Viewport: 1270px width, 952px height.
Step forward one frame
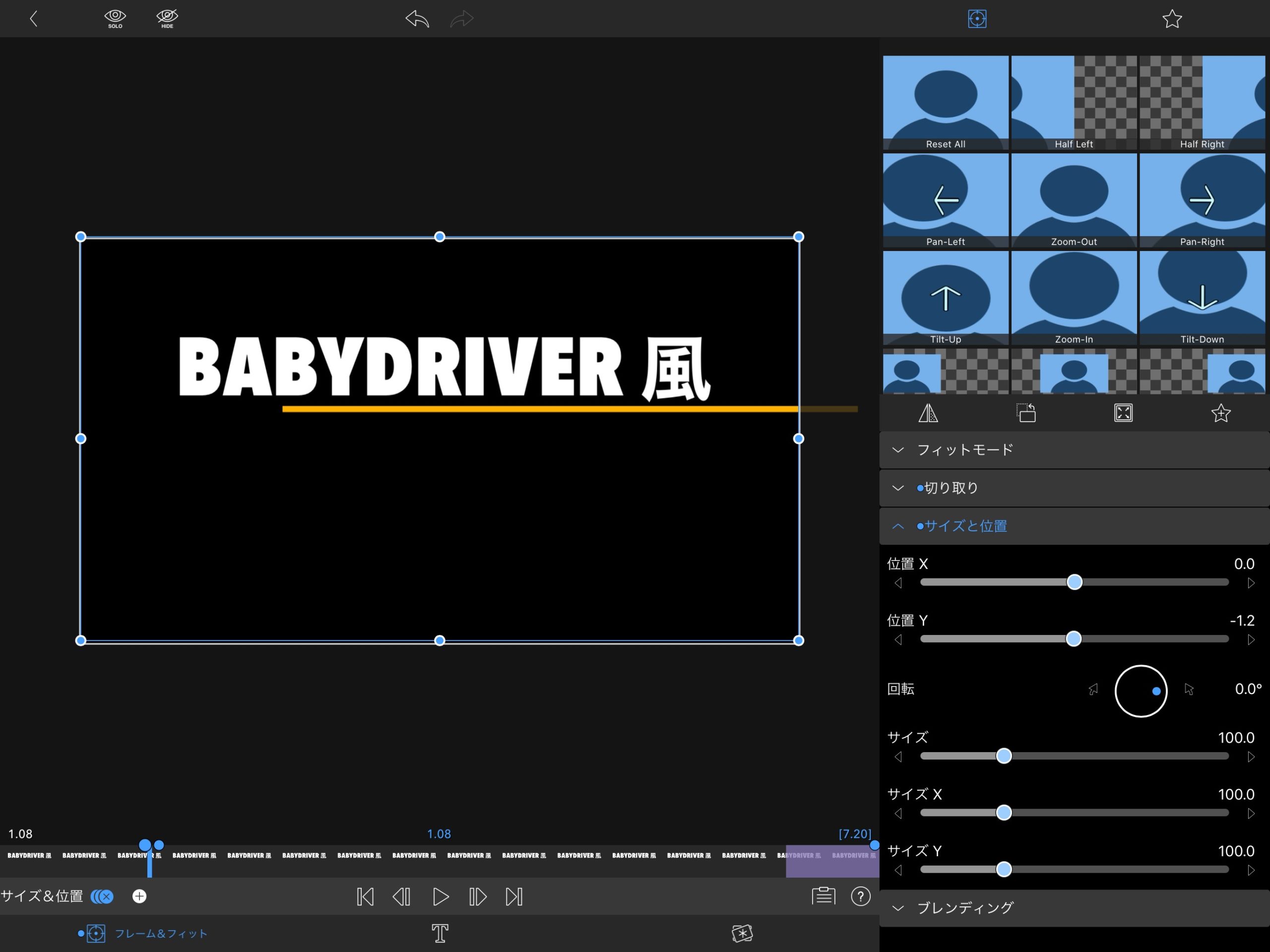478,896
